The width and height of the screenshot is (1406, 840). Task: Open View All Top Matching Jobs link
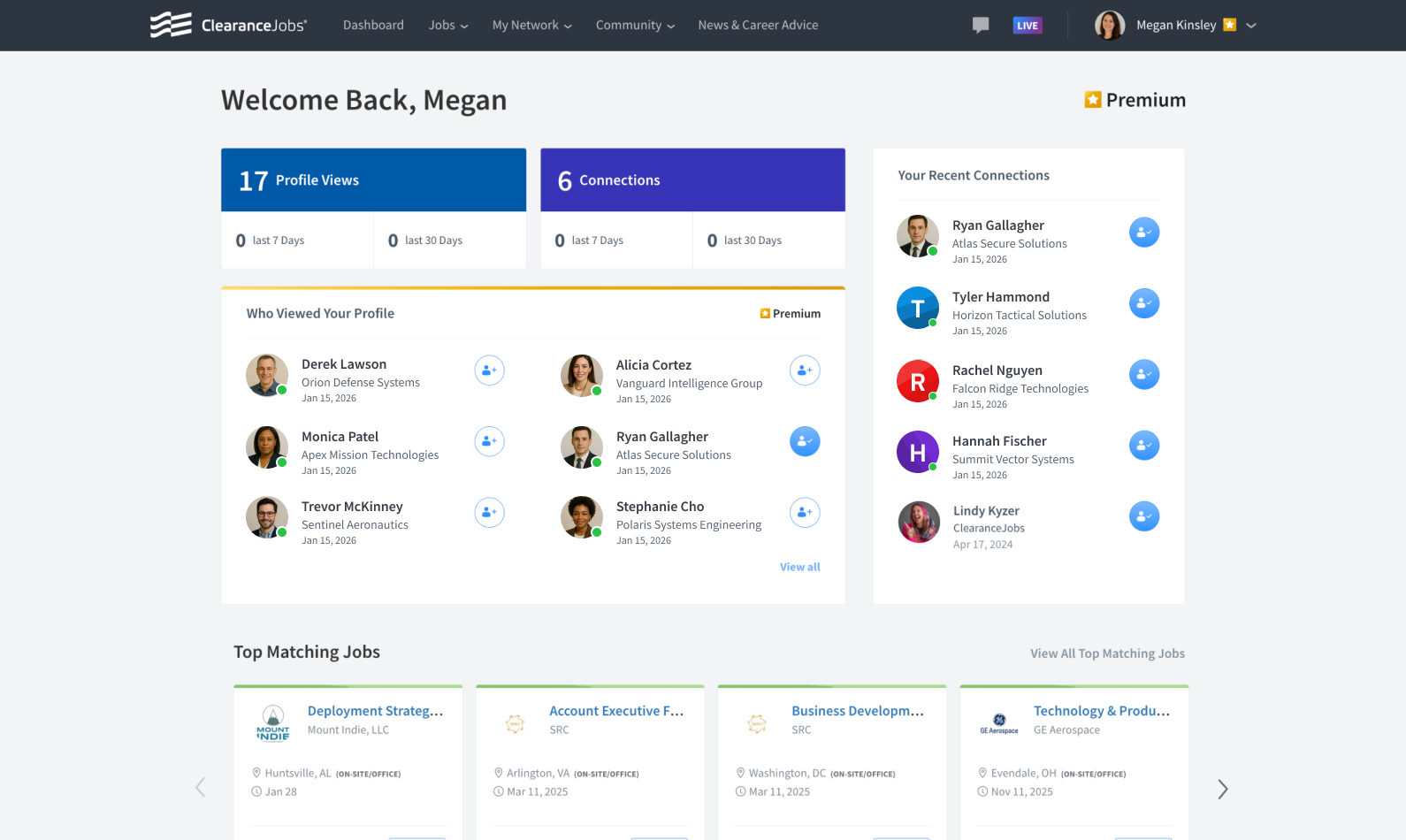point(1107,653)
